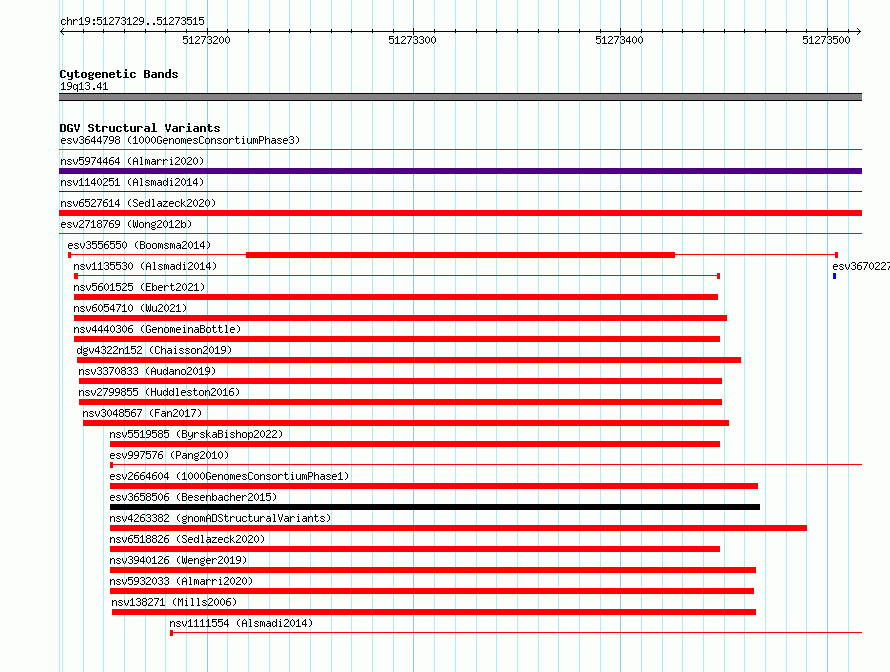Screen dimensions: 890x672
Task: Select the purple nsv5974464 Almarri2020 variant bar
Action: click(x=460, y=171)
